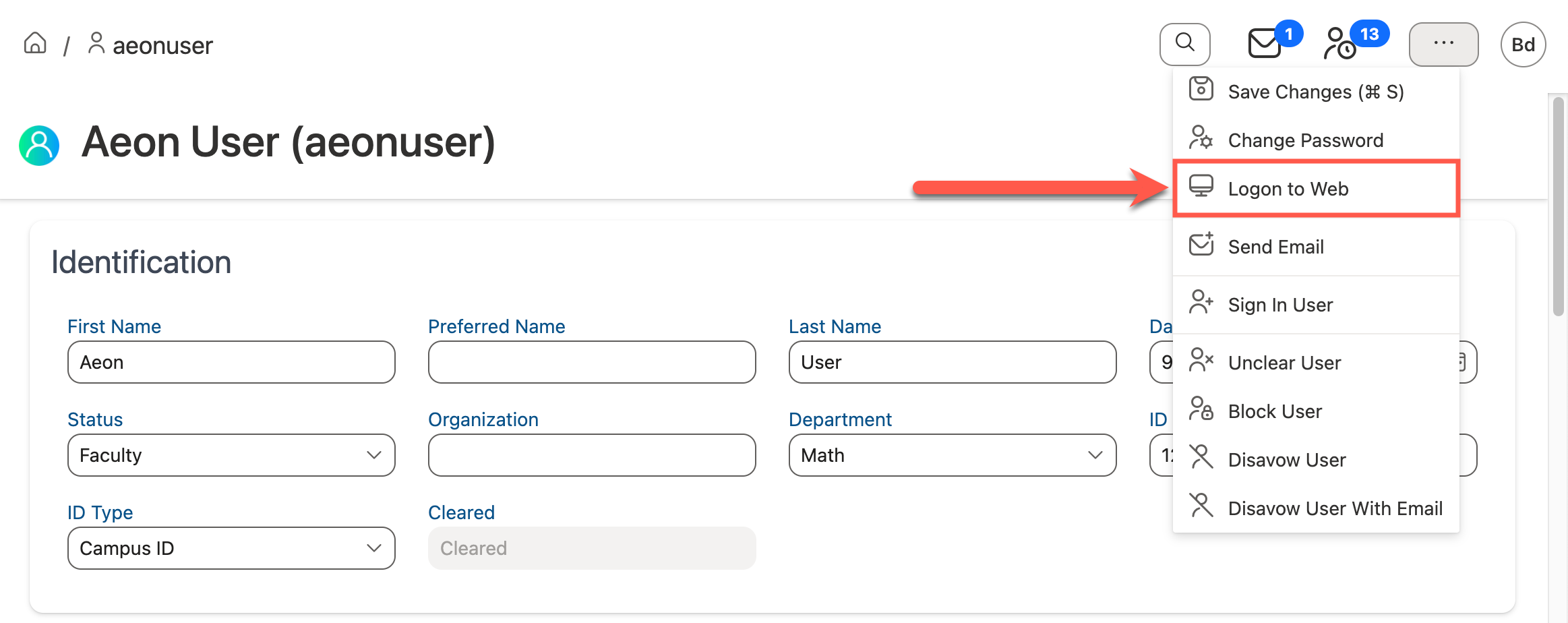Expand the ID Type dropdown
Screen dimensions: 1568x623
(231, 548)
